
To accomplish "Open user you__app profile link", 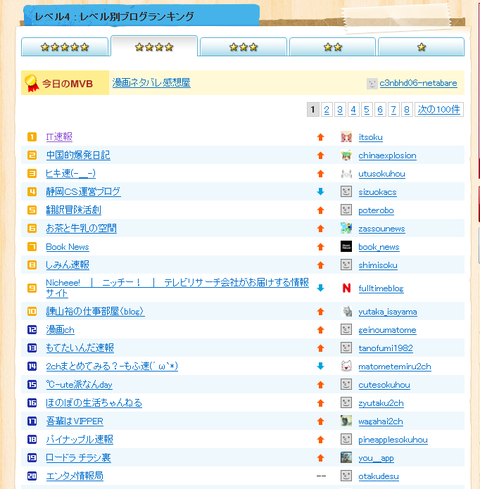I will point(376,458).
